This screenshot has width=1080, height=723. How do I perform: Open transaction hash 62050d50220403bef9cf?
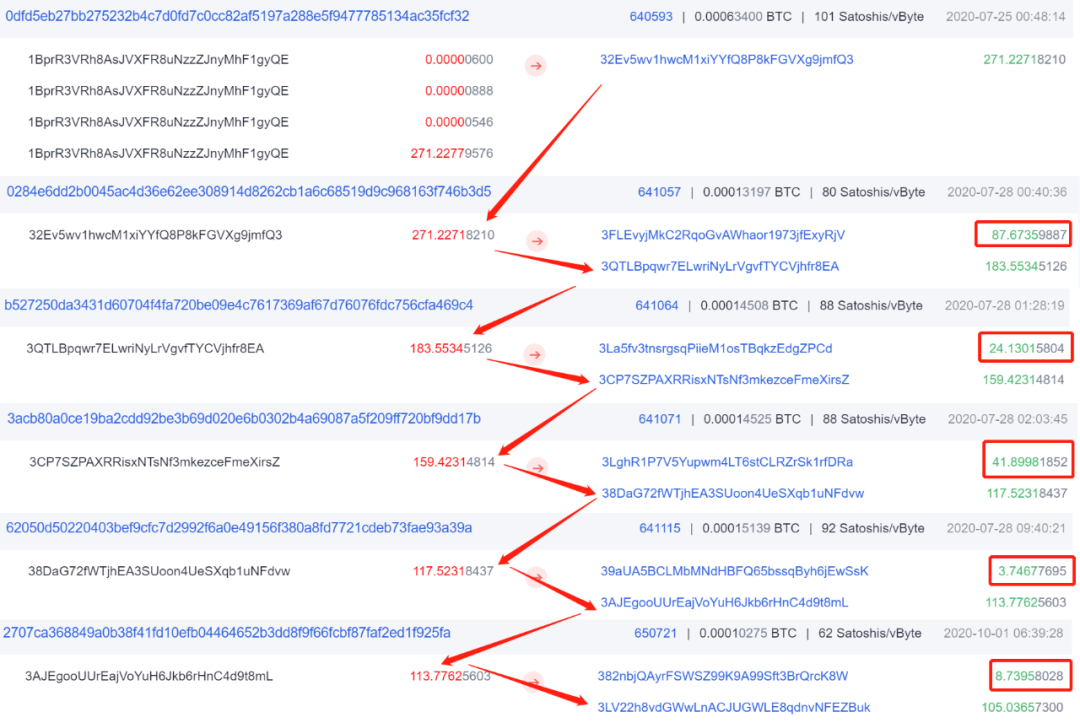[x=239, y=528]
